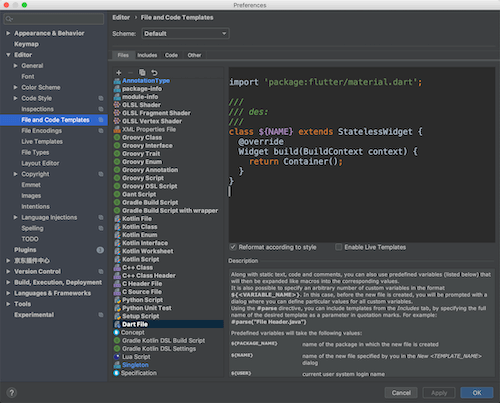Expand the Tools section
The height and width of the screenshot is (403, 500).
pos(8,304)
